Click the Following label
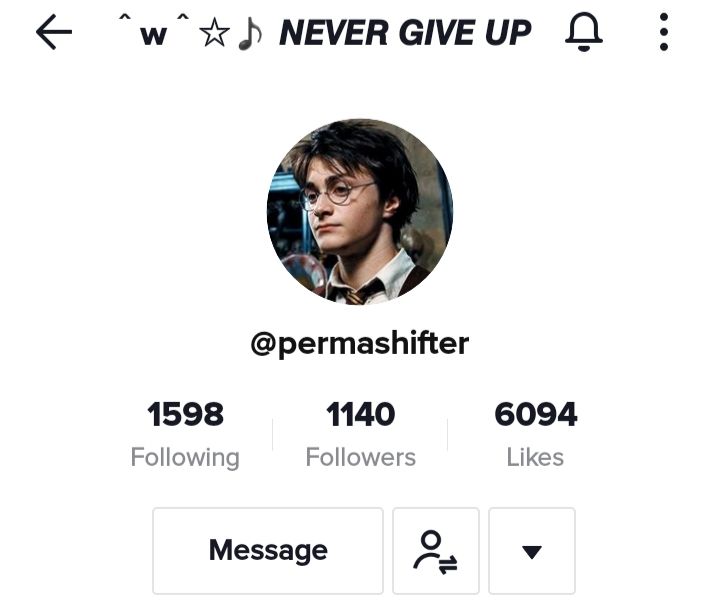Screen dimensions: 720x608 click(185, 458)
